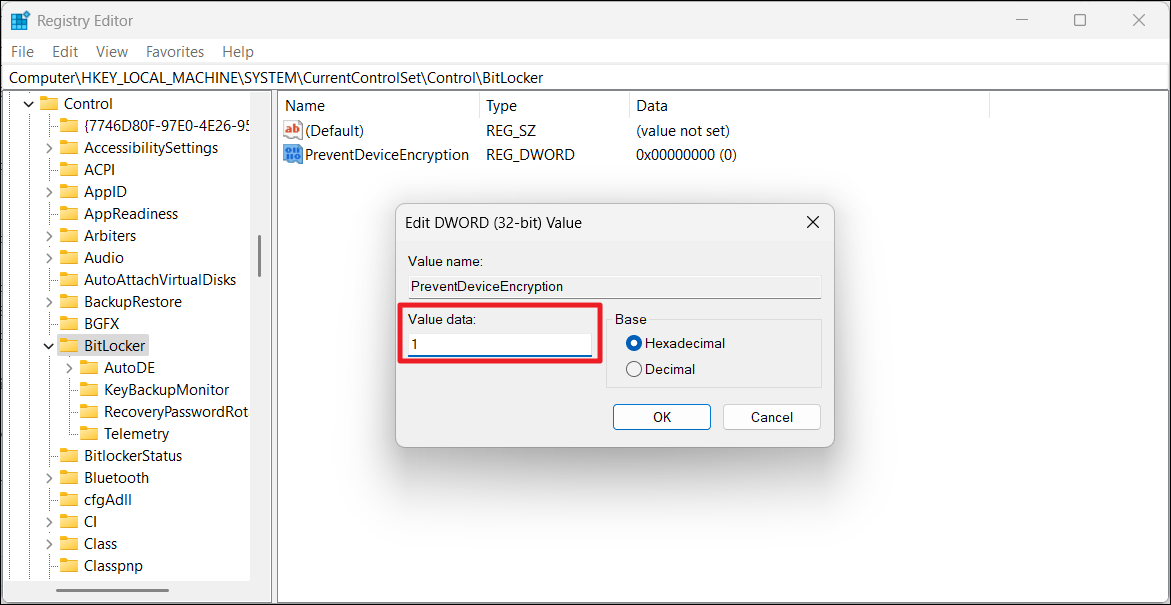Select the Class tree item label
The height and width of the screenshot is (605, 1171).
[101, 544]
